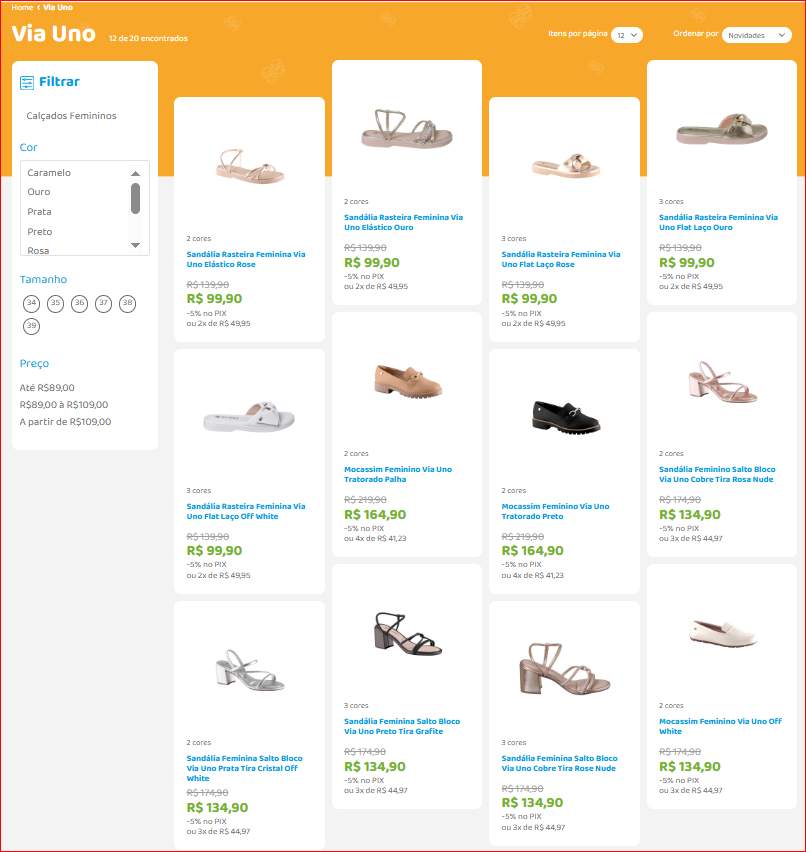Select size 34 circle
806x852 pixels.
(32, 303)
